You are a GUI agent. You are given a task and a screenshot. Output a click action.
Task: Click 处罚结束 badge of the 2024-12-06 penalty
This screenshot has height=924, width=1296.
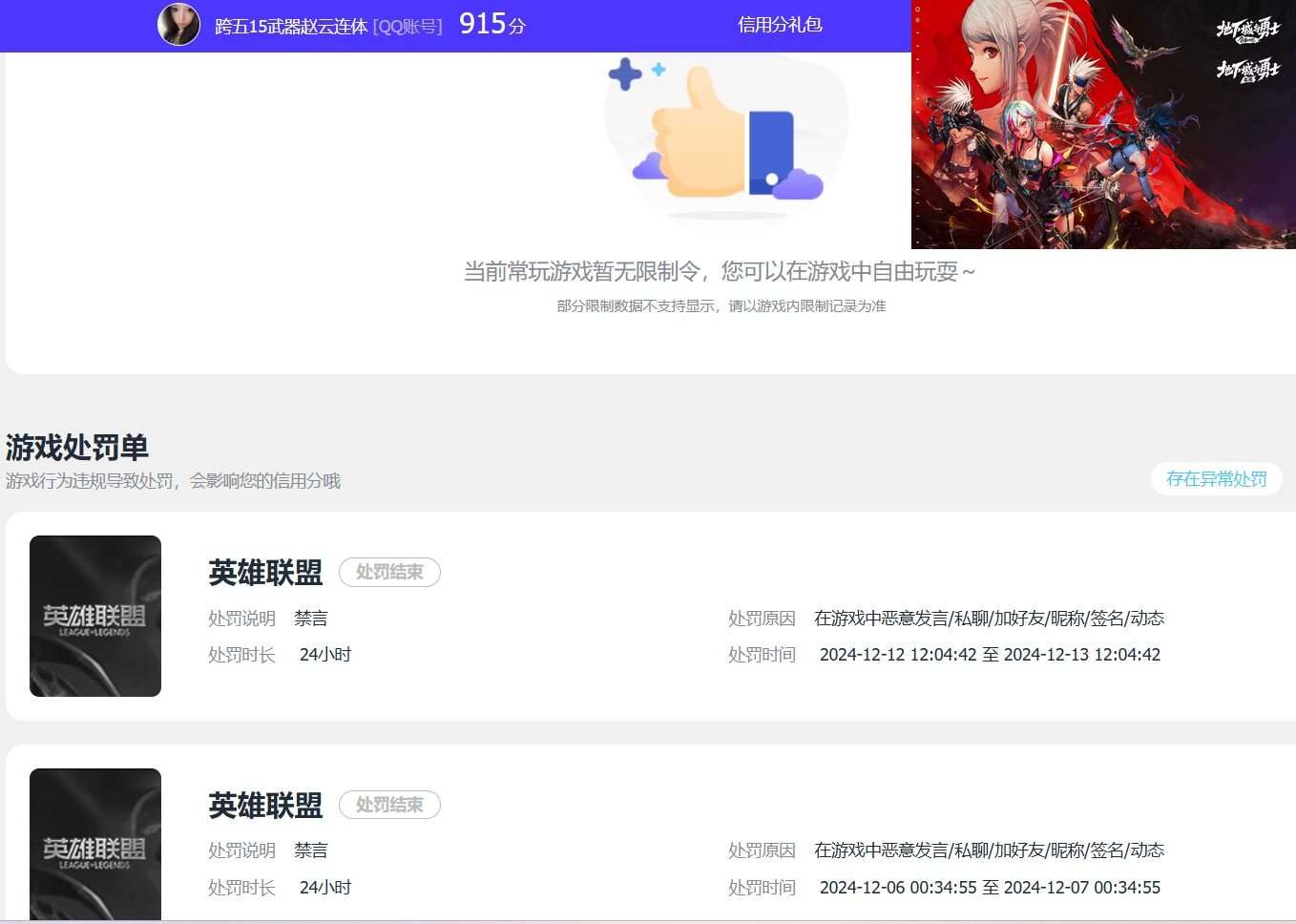click(x=389, y=805)
